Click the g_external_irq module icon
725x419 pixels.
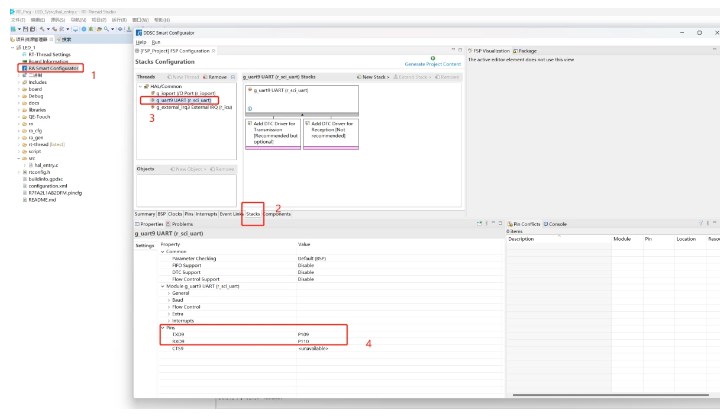point(153,107)
